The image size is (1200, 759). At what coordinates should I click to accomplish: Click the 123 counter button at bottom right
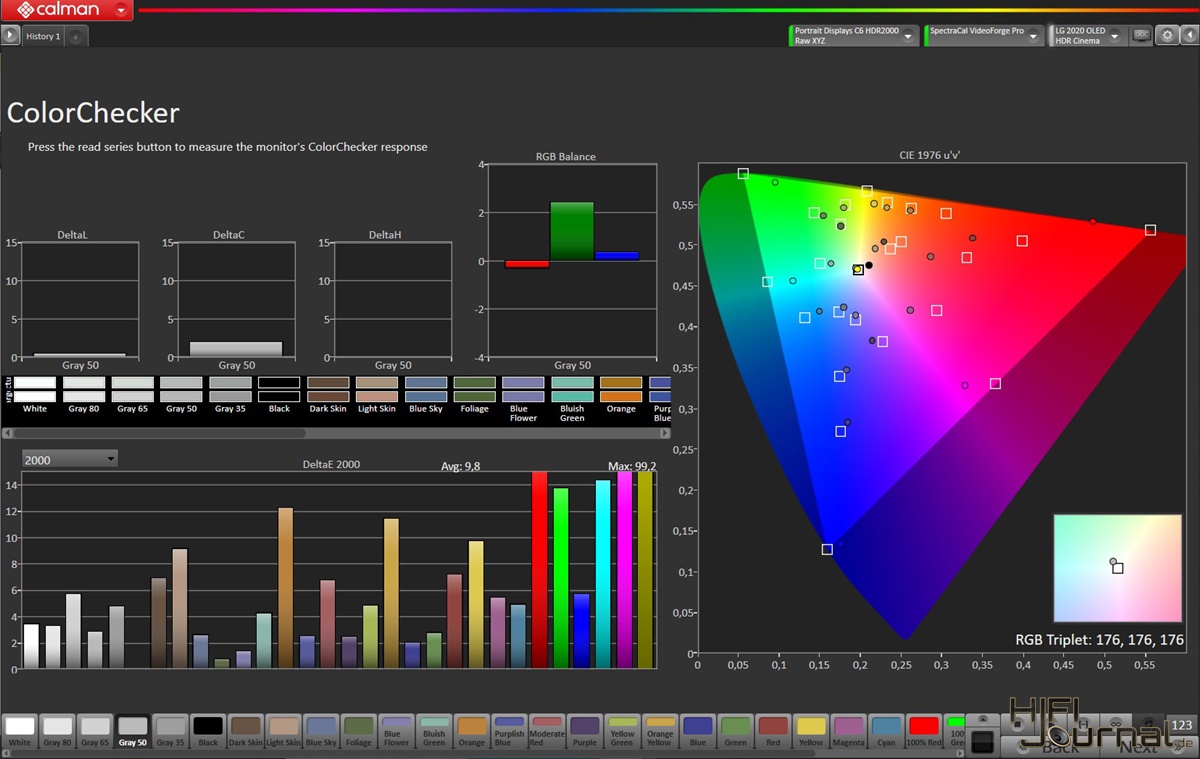(1182, 725)
